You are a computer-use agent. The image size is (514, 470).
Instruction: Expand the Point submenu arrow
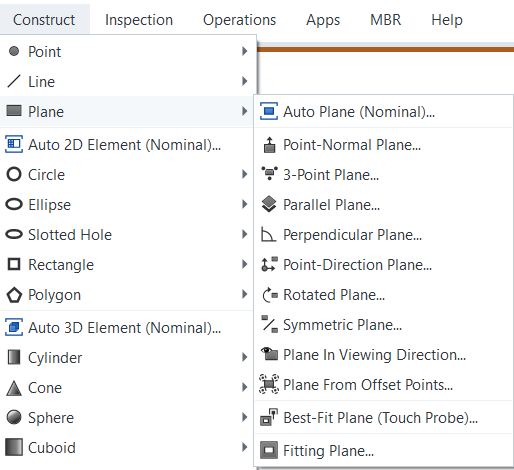coord(245,51)
